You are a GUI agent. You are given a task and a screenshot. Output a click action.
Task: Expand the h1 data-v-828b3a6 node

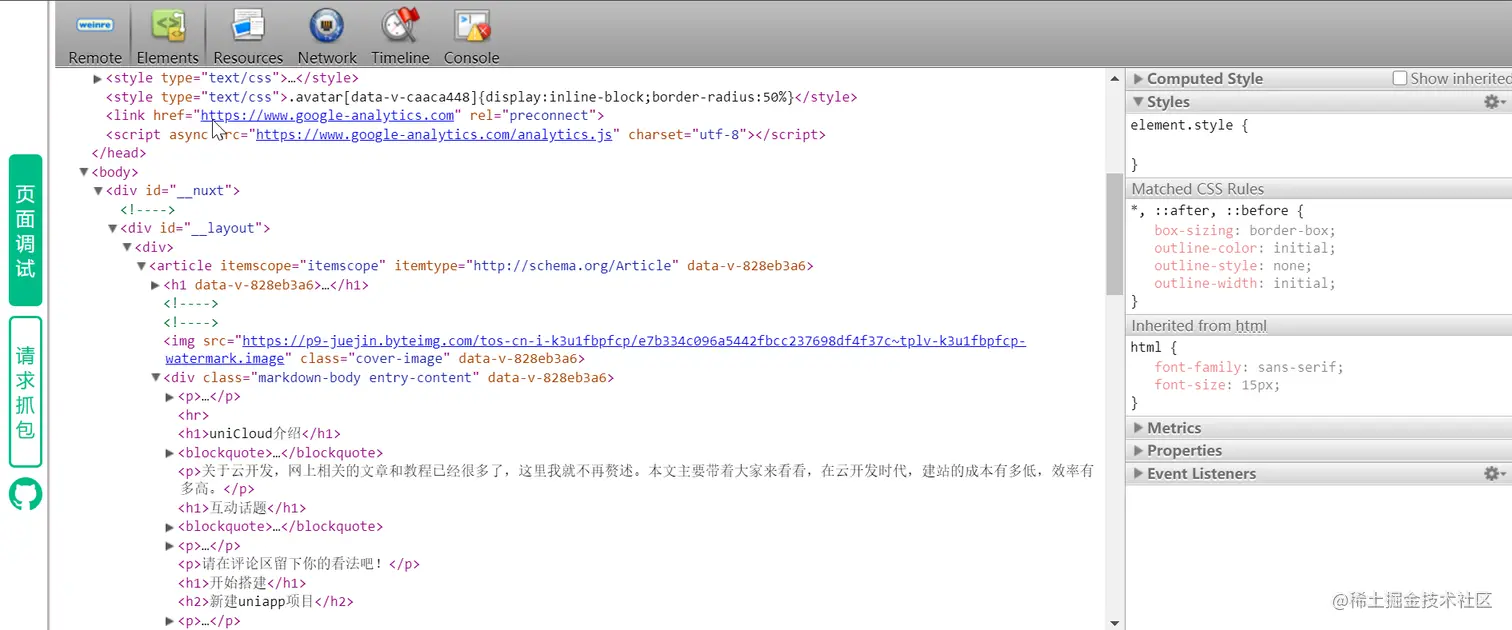[155, 284]
